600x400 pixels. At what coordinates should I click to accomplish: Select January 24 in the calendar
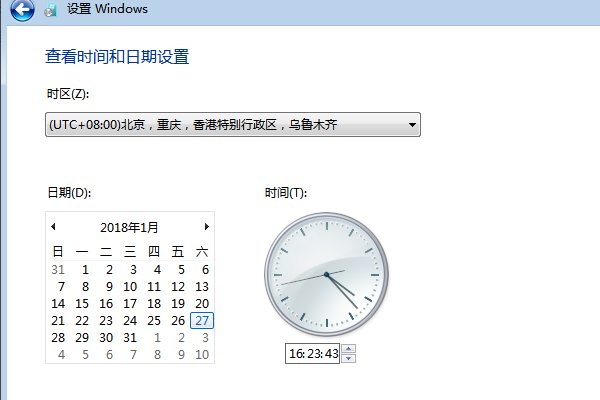(130, 321)
